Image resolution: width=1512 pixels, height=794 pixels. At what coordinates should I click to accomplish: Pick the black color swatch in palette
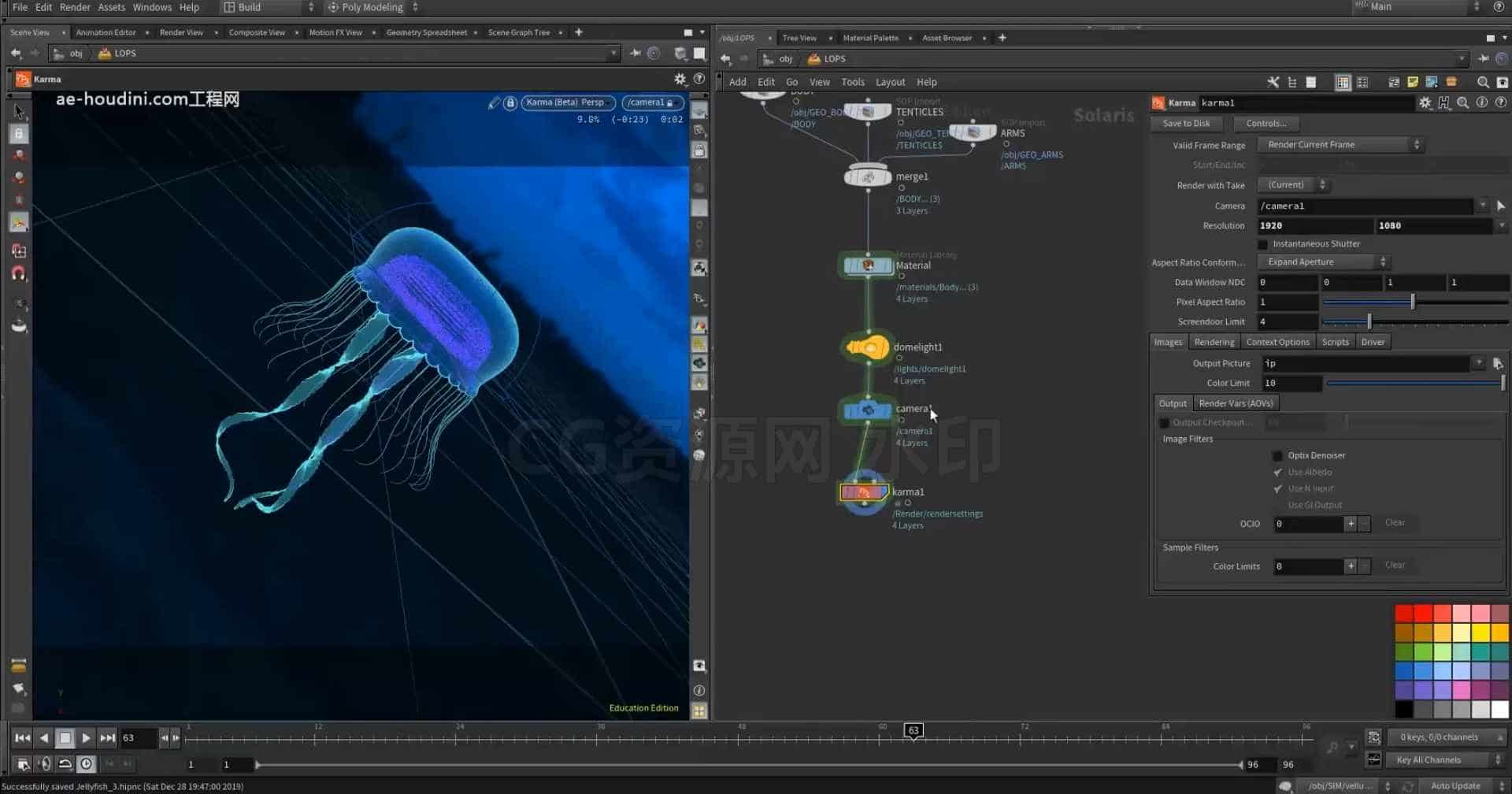(x=1403, y=710)
